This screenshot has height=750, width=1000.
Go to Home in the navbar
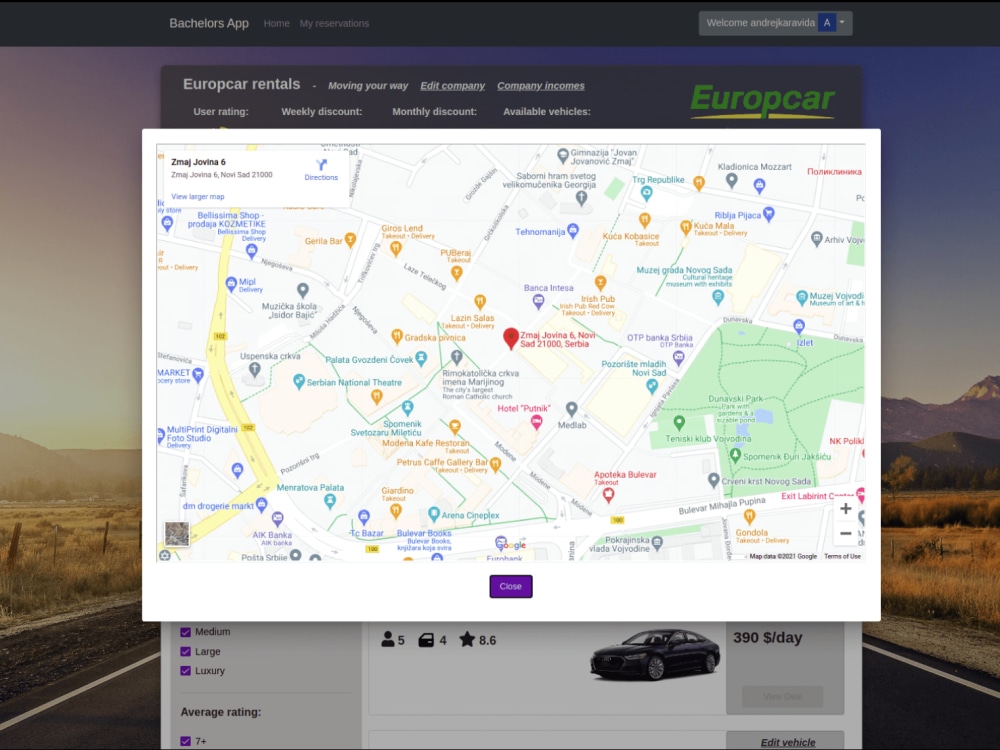[276, 23]
